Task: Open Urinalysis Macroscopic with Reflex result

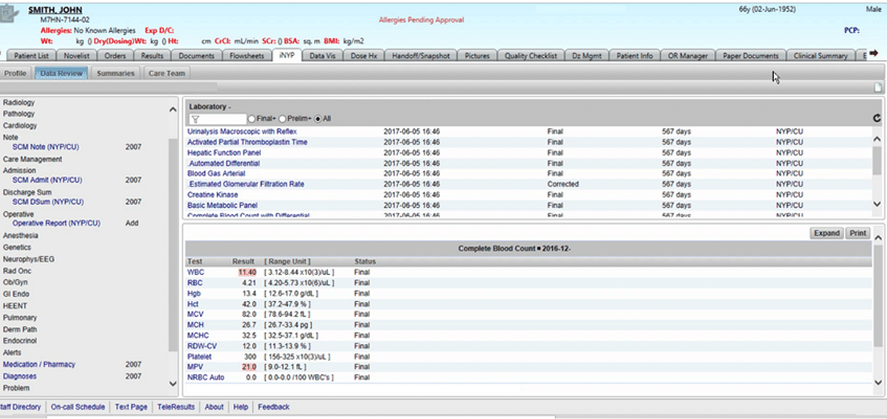Action: point(242,132)
